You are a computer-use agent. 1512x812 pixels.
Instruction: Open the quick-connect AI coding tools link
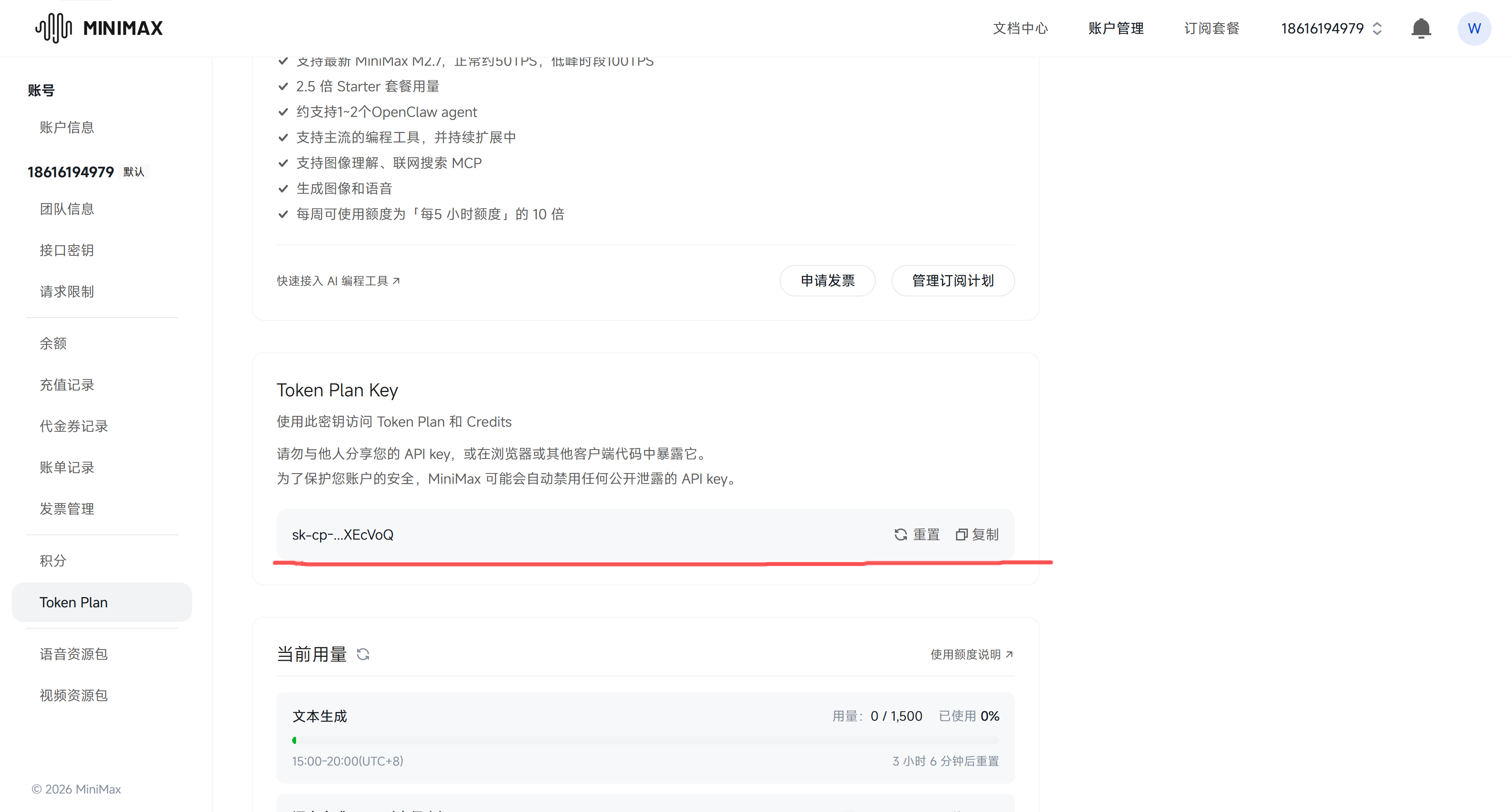coord(338,281)
